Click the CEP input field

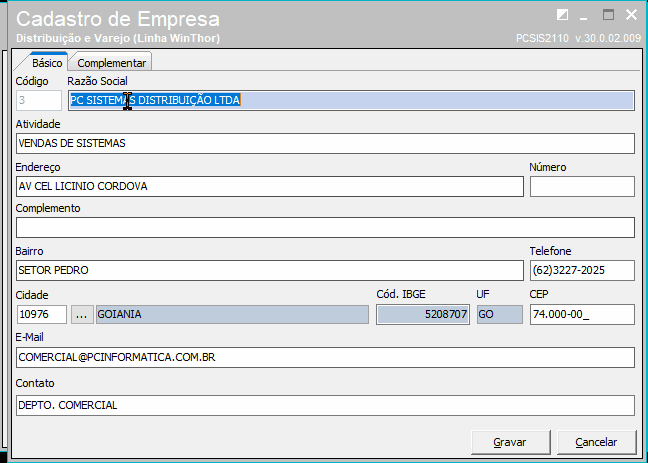582,315
